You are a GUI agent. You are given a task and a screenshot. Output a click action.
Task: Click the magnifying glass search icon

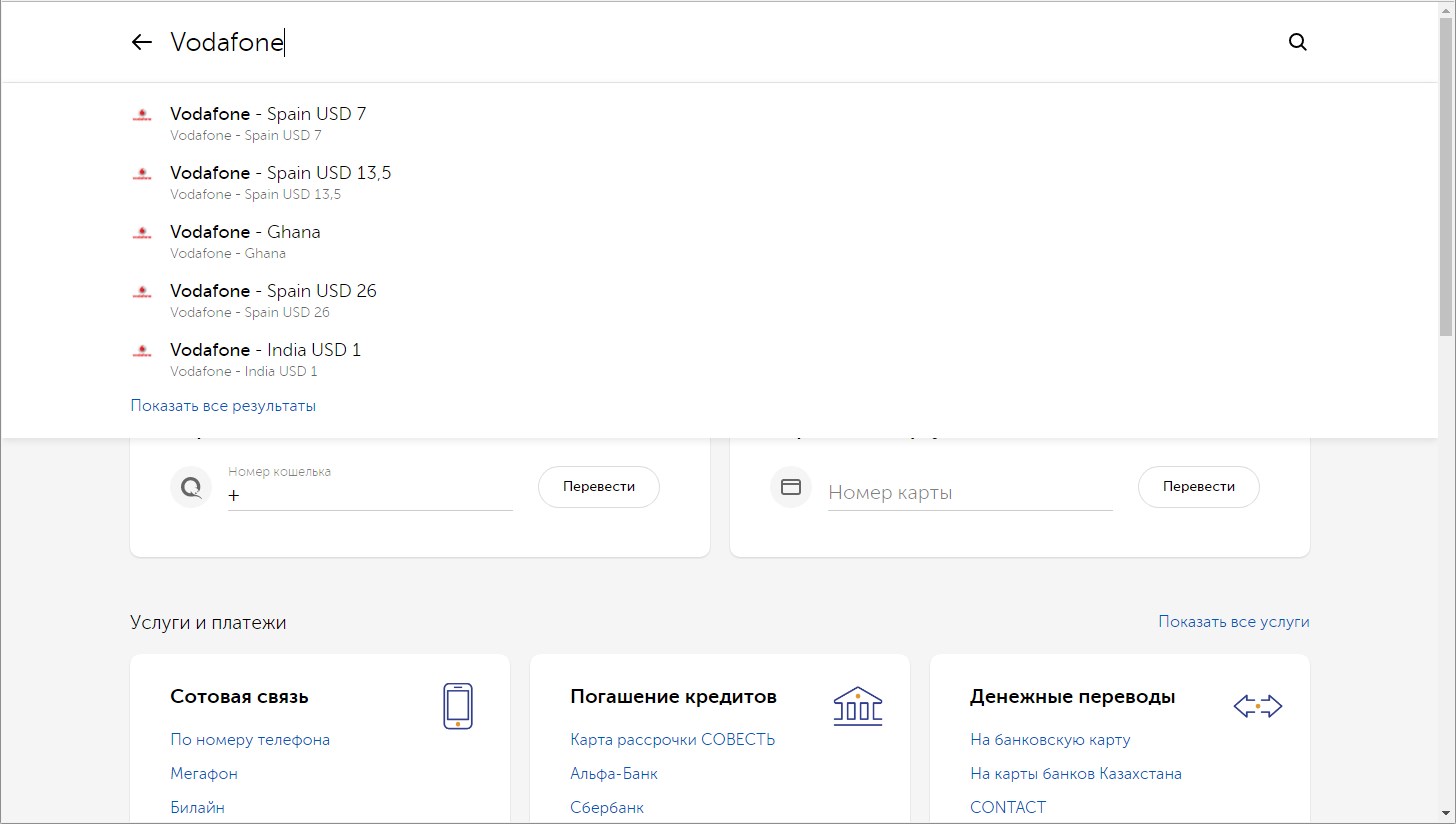[x=1297, y=42]
